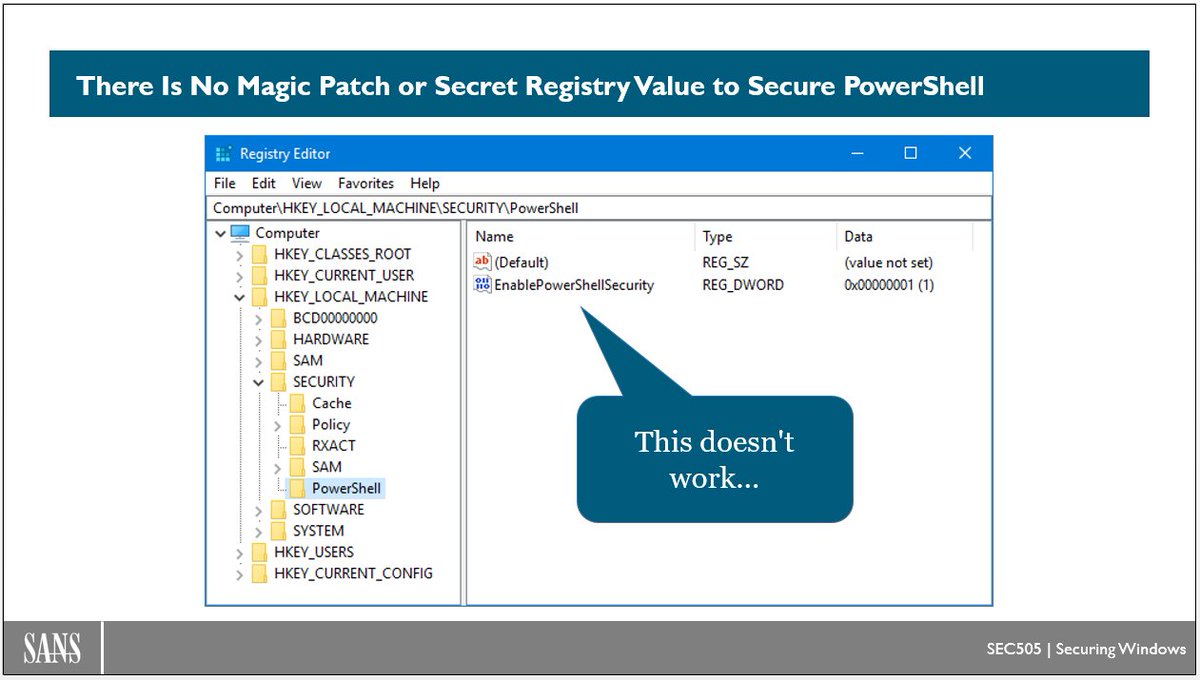Sort by the Name column header
This screenshot has height=680, width=1200.
[x=581, y=237]
